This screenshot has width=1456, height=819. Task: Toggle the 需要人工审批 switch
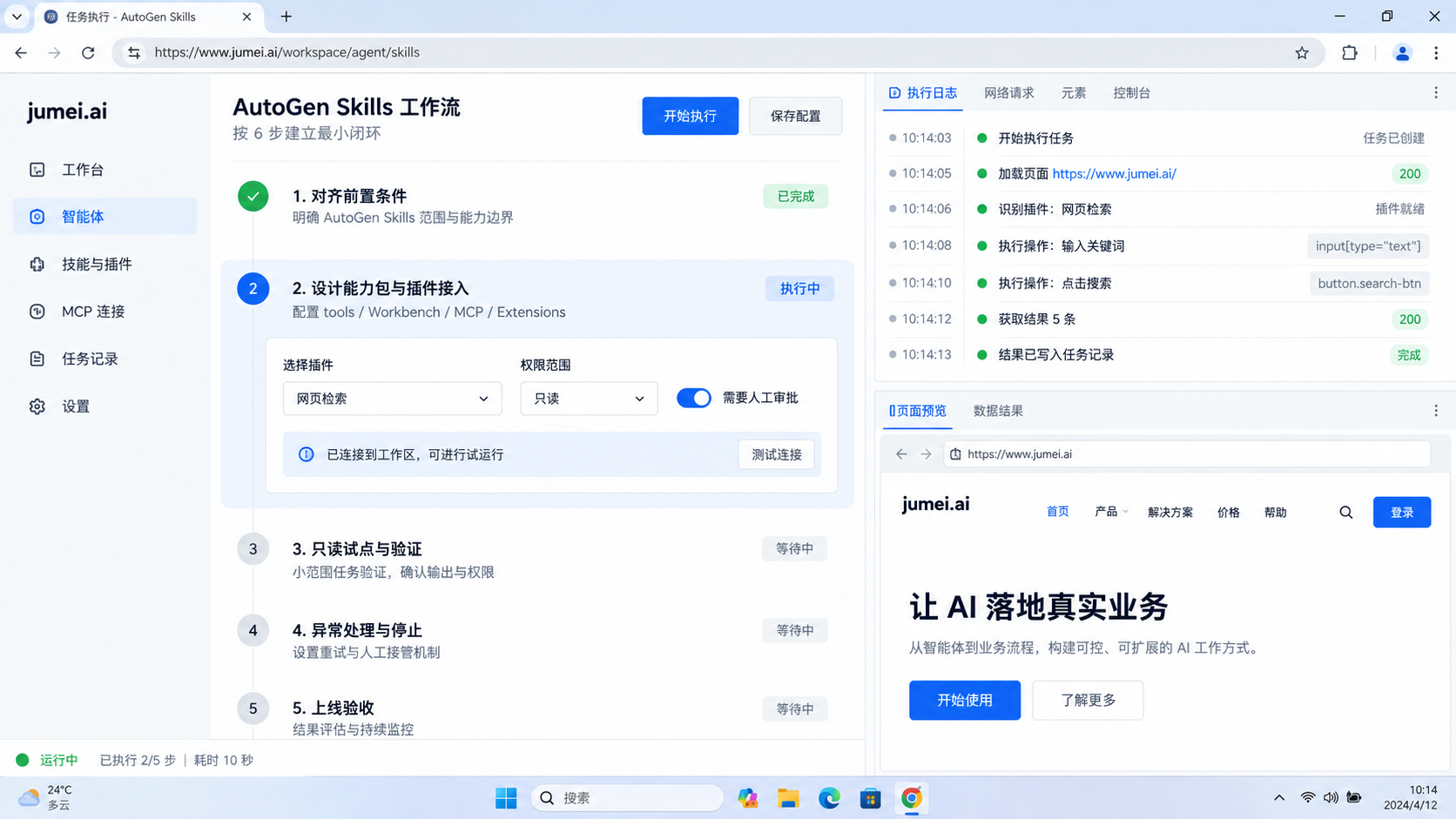(x=694, y=398)
